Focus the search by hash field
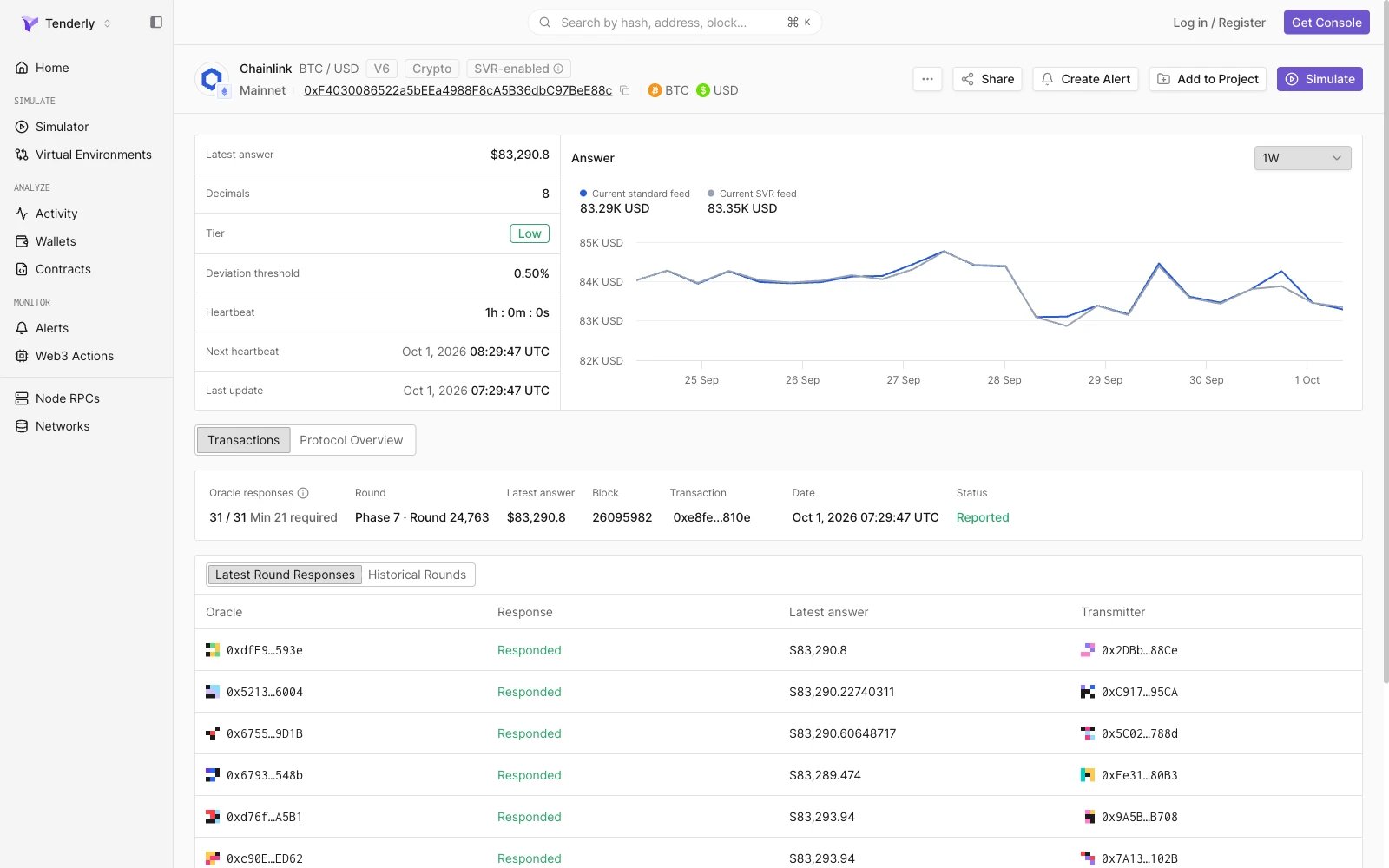The image size is (1389, 868). 675,23
